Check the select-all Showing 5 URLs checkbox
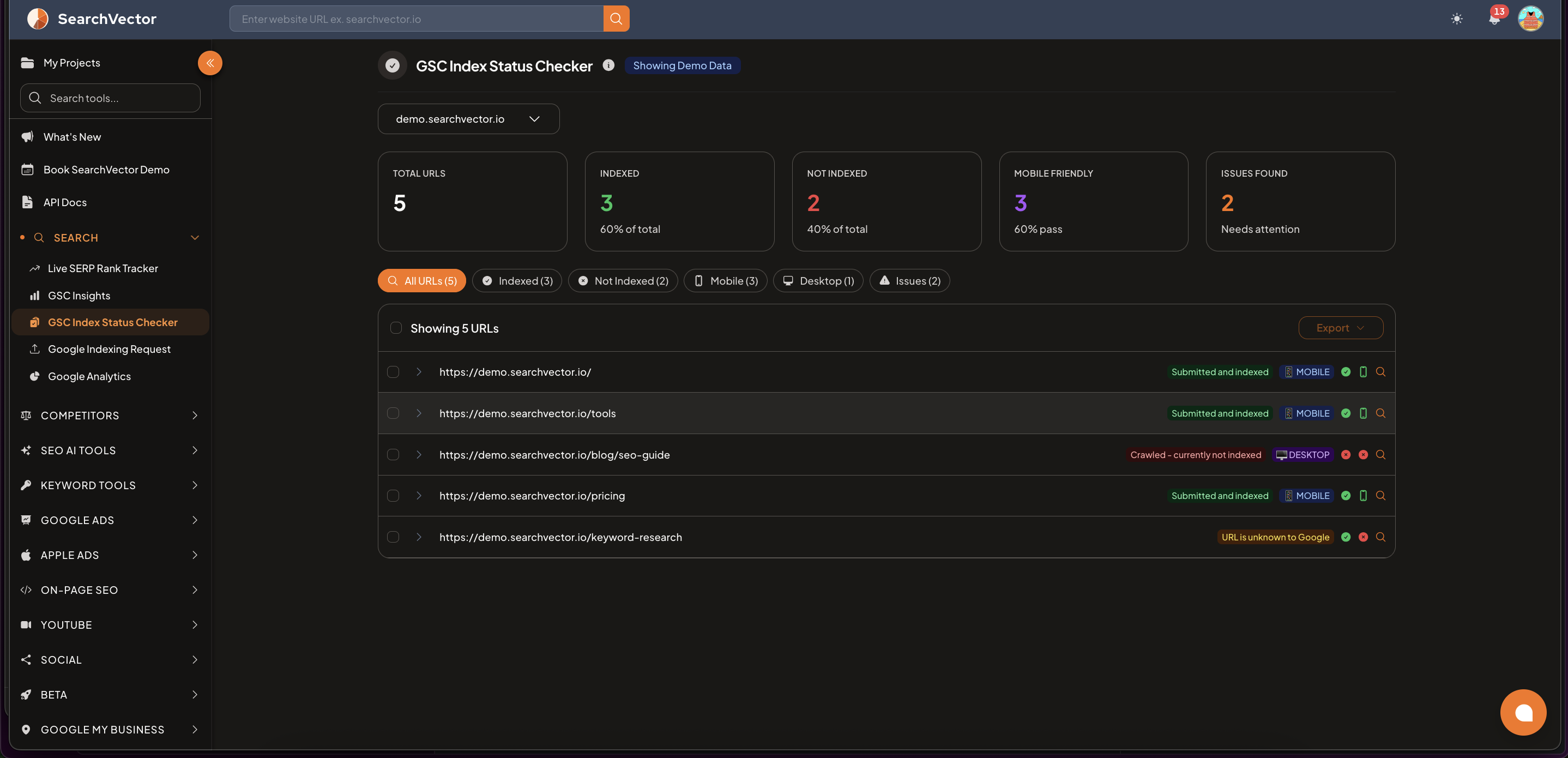Viewport: 1568px width, 758px height. click(396, 328)
